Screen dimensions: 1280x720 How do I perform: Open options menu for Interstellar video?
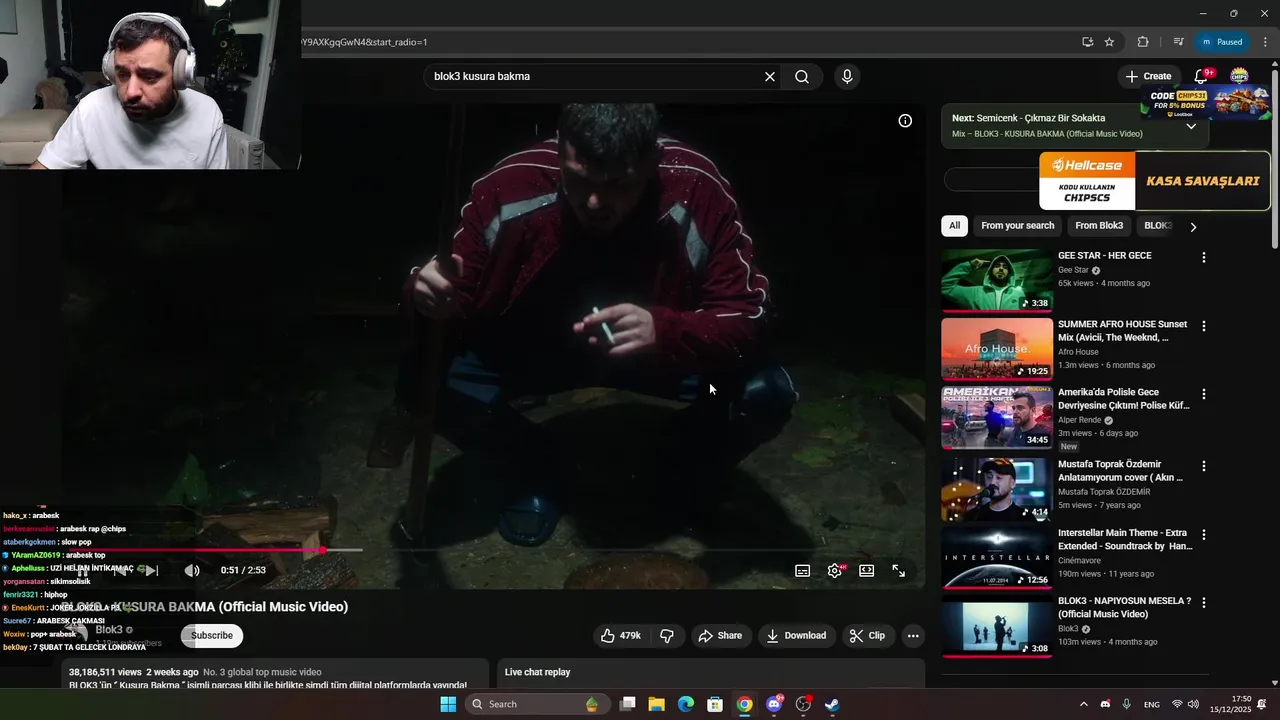[1204, 534]
